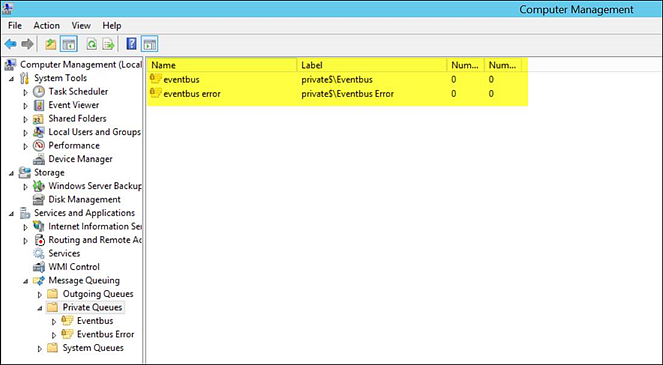Click the Forward arrow toolbar button

point(27,44)
